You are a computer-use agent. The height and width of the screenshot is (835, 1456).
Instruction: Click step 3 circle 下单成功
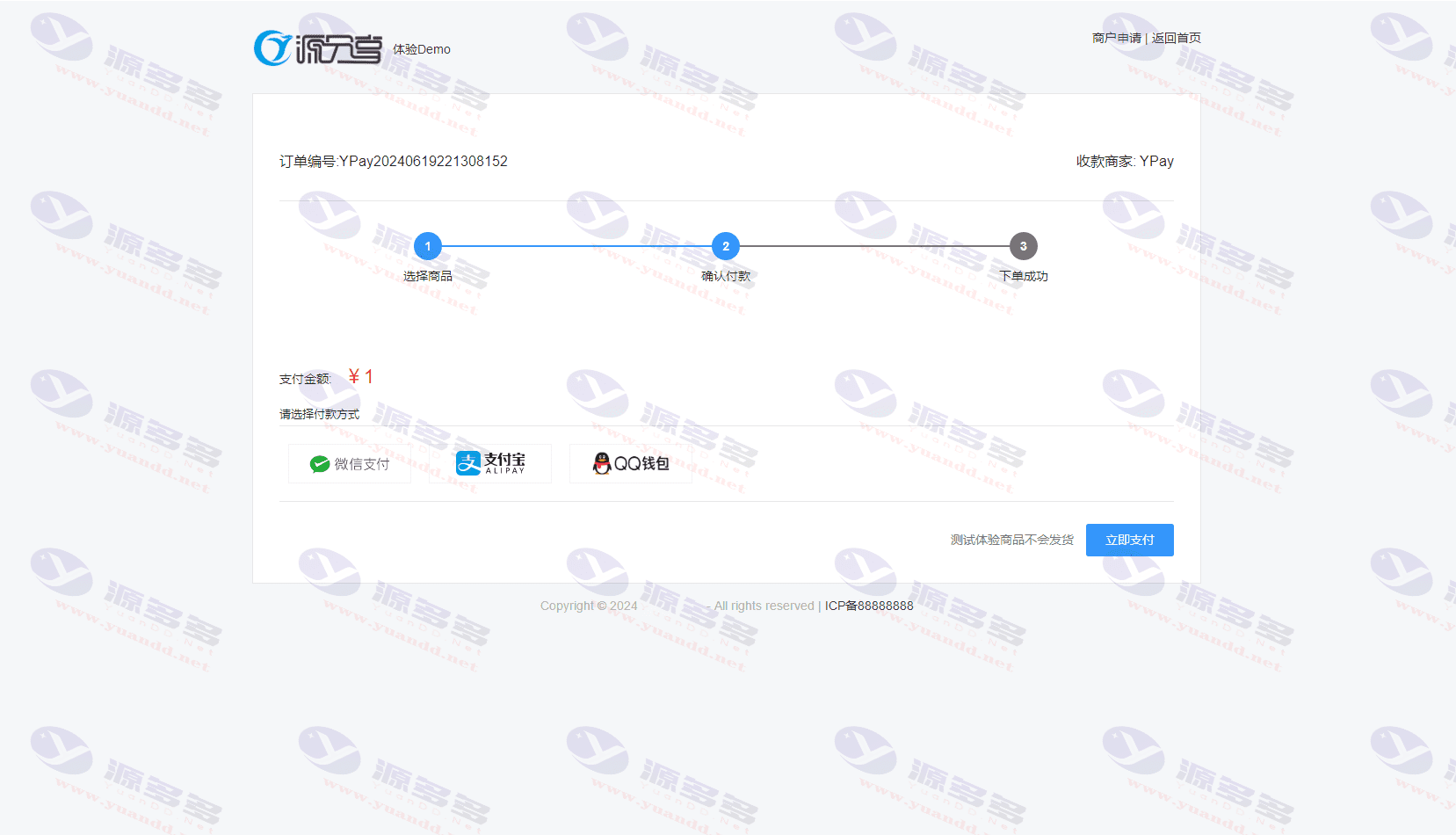click(1024, 246)
